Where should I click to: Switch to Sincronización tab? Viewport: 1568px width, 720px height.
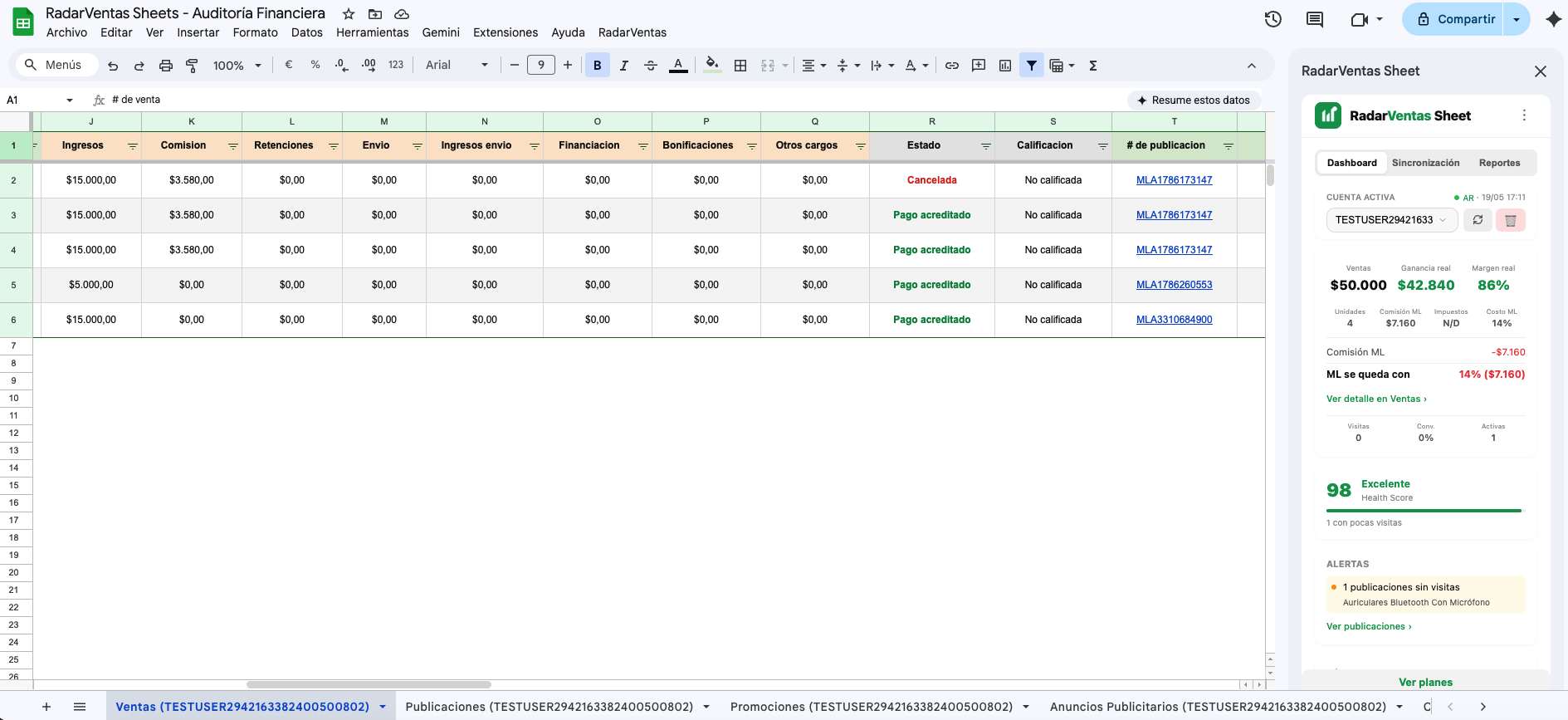(x=1425, y=163)
